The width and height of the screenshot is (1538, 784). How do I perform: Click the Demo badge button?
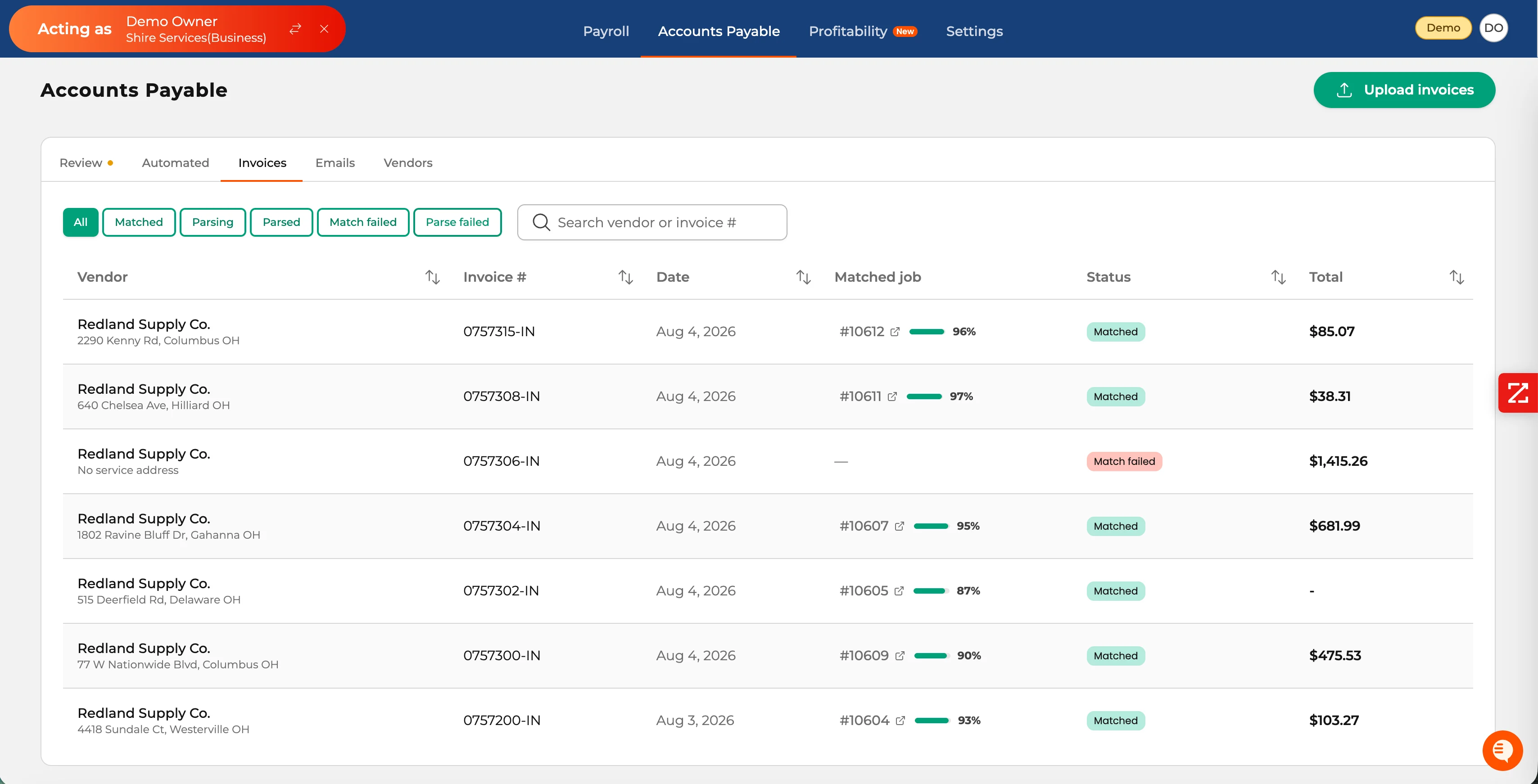tap(1443, 28)
